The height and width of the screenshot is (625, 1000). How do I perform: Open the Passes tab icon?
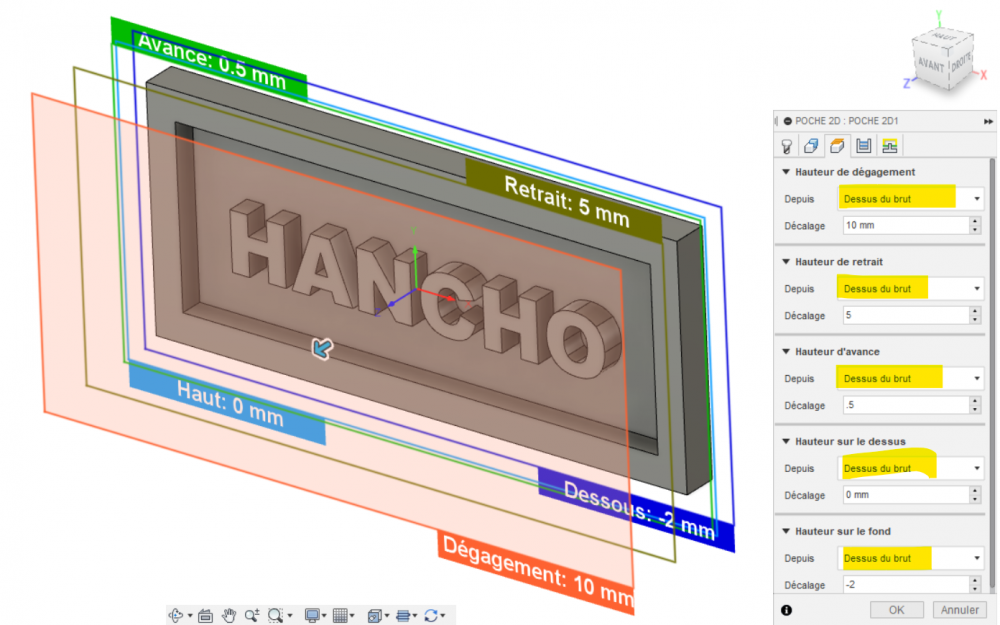coord(864,146)
